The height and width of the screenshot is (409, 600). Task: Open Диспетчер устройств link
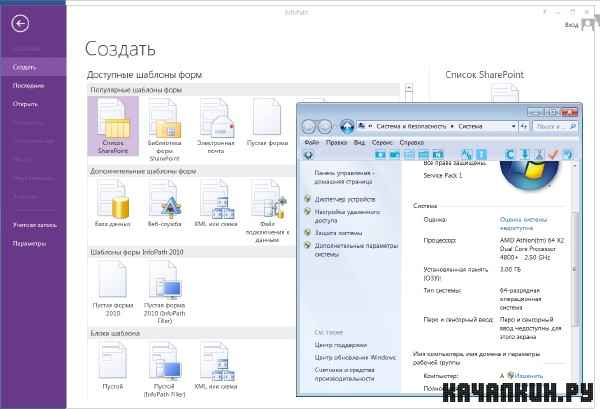pyautogui.click(x=345, y=199)
